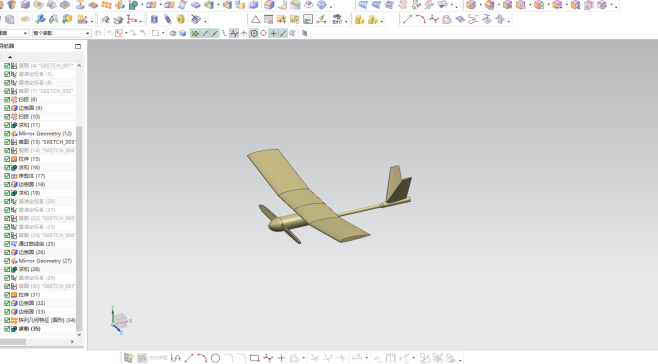The image size is (658, 364).
Task: Select feature (17) in the navigator tree
Action: click(31, 176)
